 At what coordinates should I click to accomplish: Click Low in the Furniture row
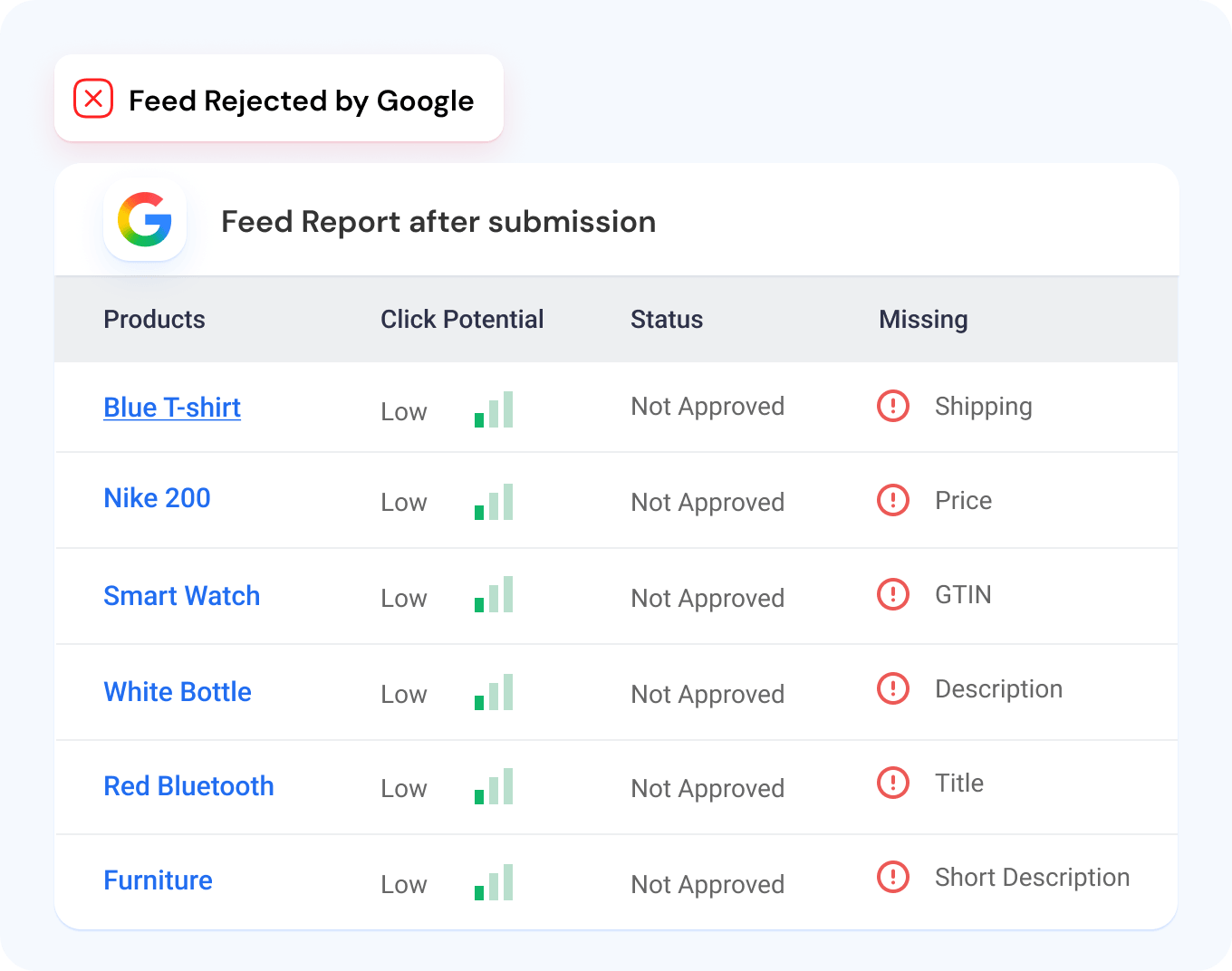[404, 885]
